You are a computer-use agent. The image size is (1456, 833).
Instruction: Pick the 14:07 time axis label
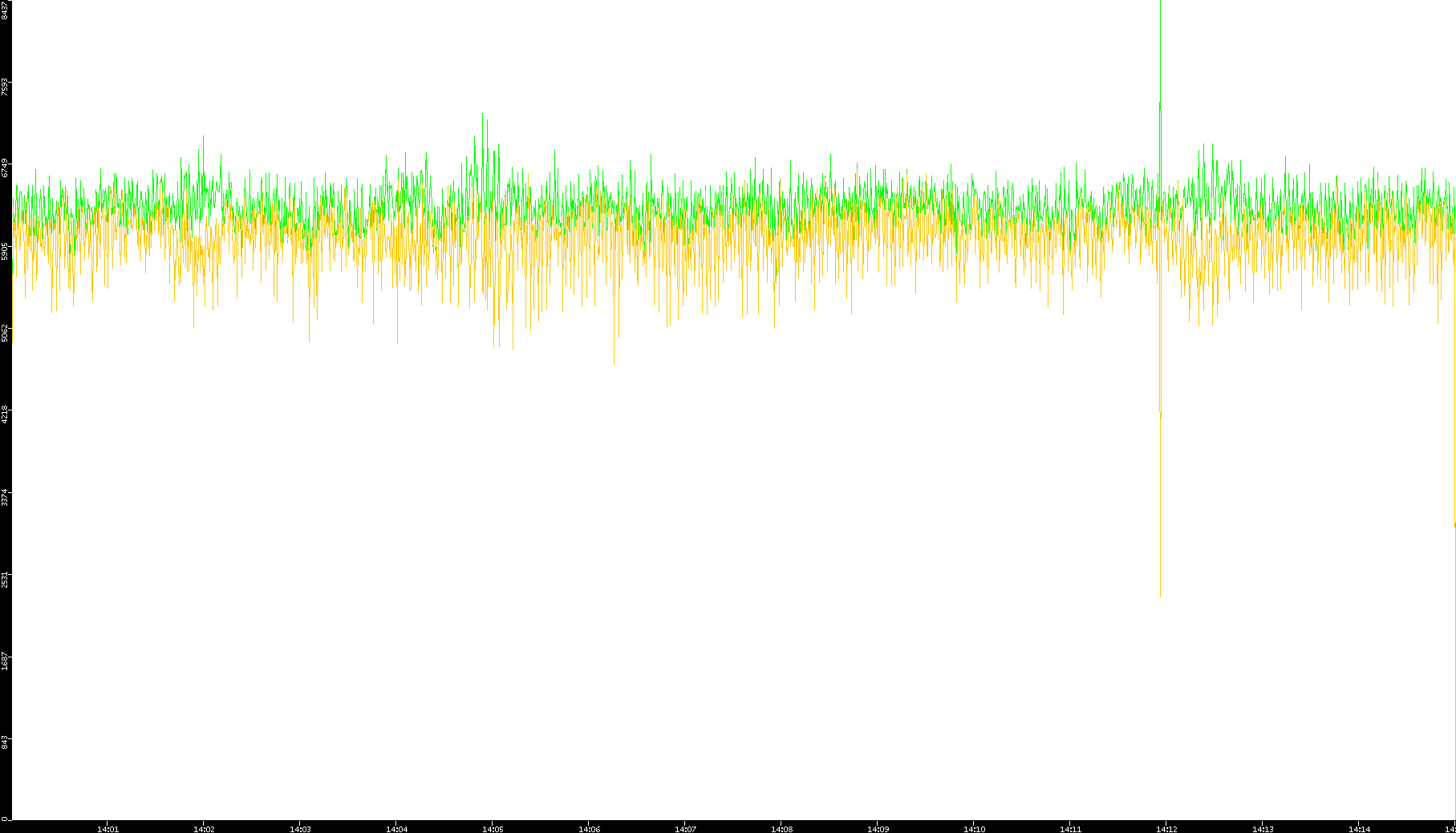point(685,829)
